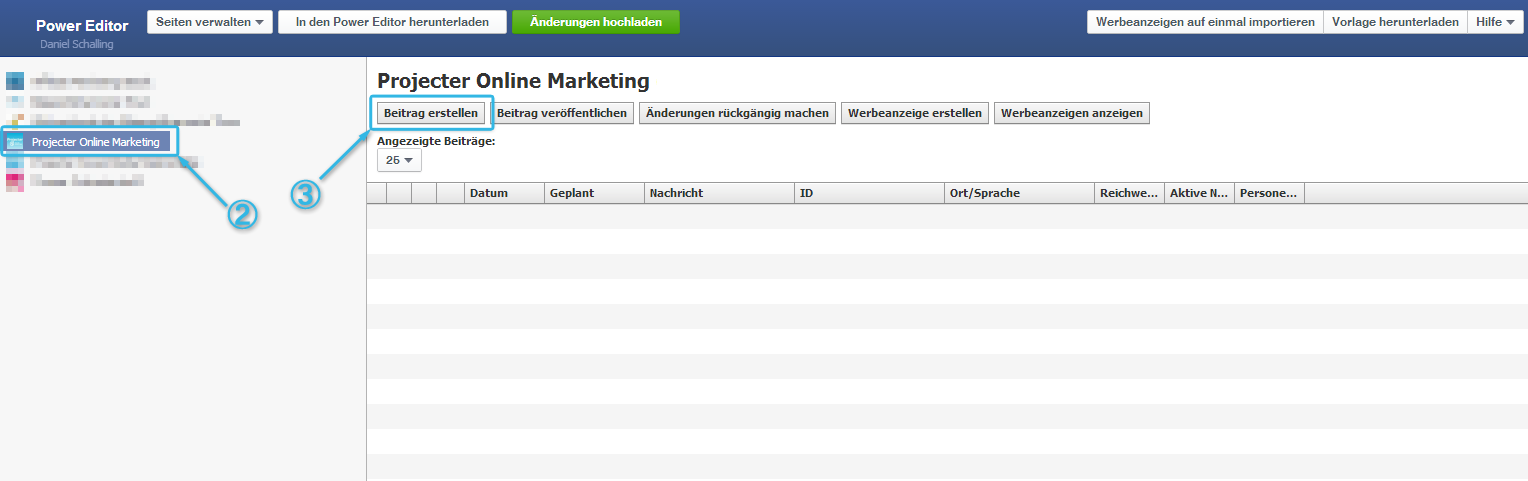Sort by the Nachricht column header
The height and width of the screenshot is (481, 1528).
click(719, 193)
